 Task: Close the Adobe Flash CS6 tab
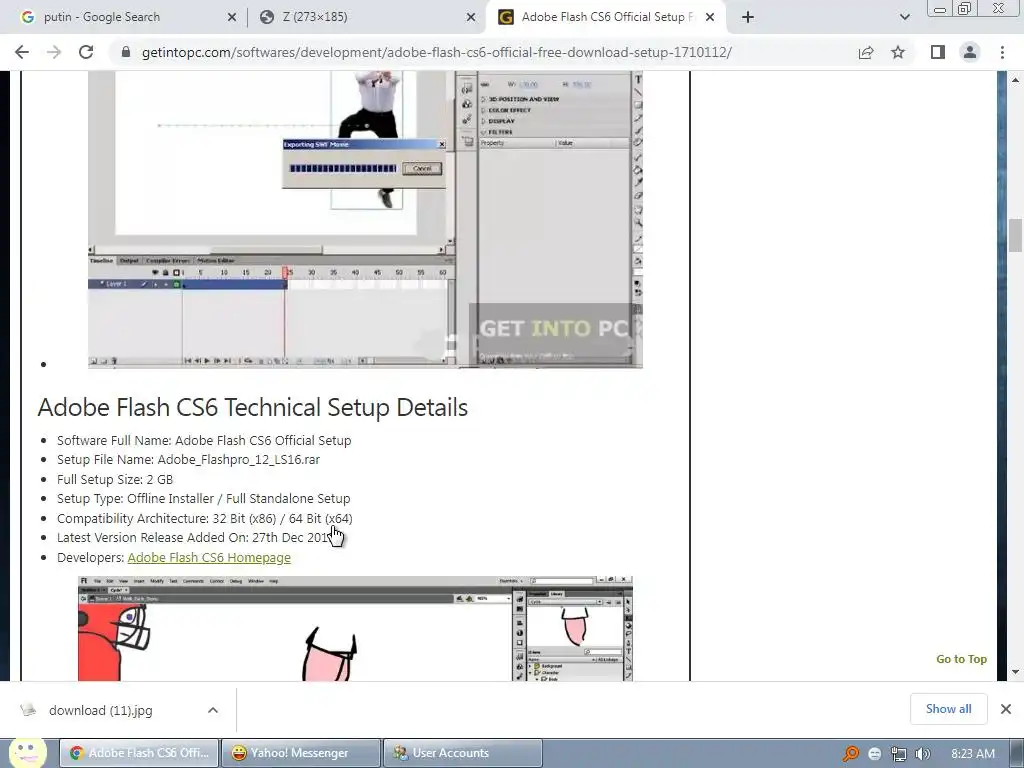point(710,17)
